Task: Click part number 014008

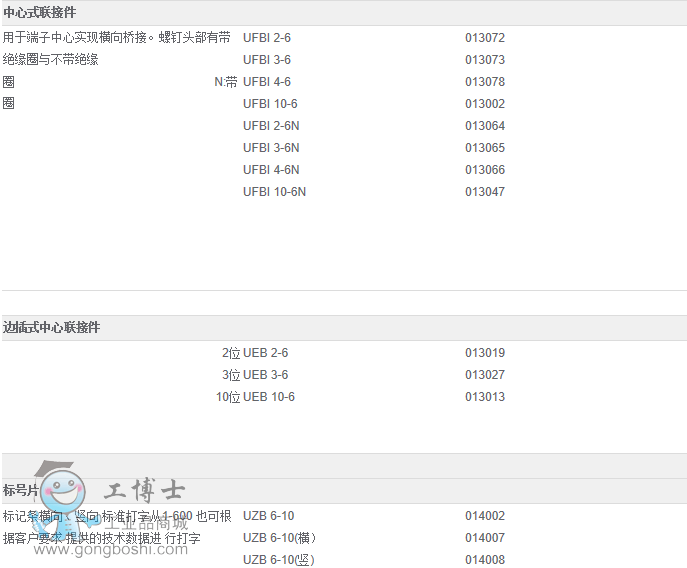Action: tap(485, 560)
